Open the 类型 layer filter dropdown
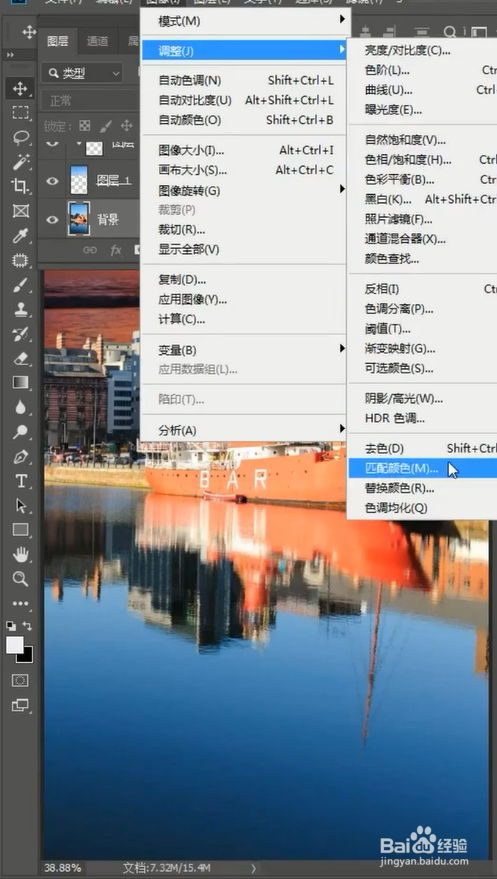The height and width of the screenshot is (879, 497). (83, 73)
